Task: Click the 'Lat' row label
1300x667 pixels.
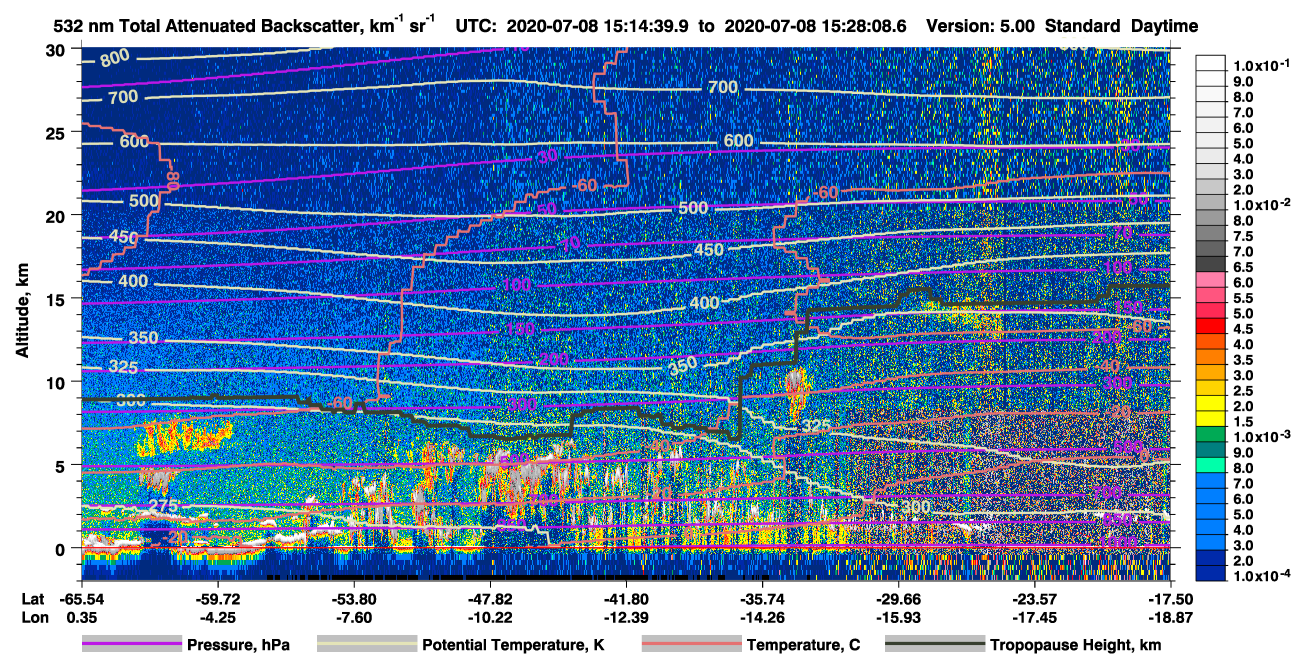Action: [33, 599]
